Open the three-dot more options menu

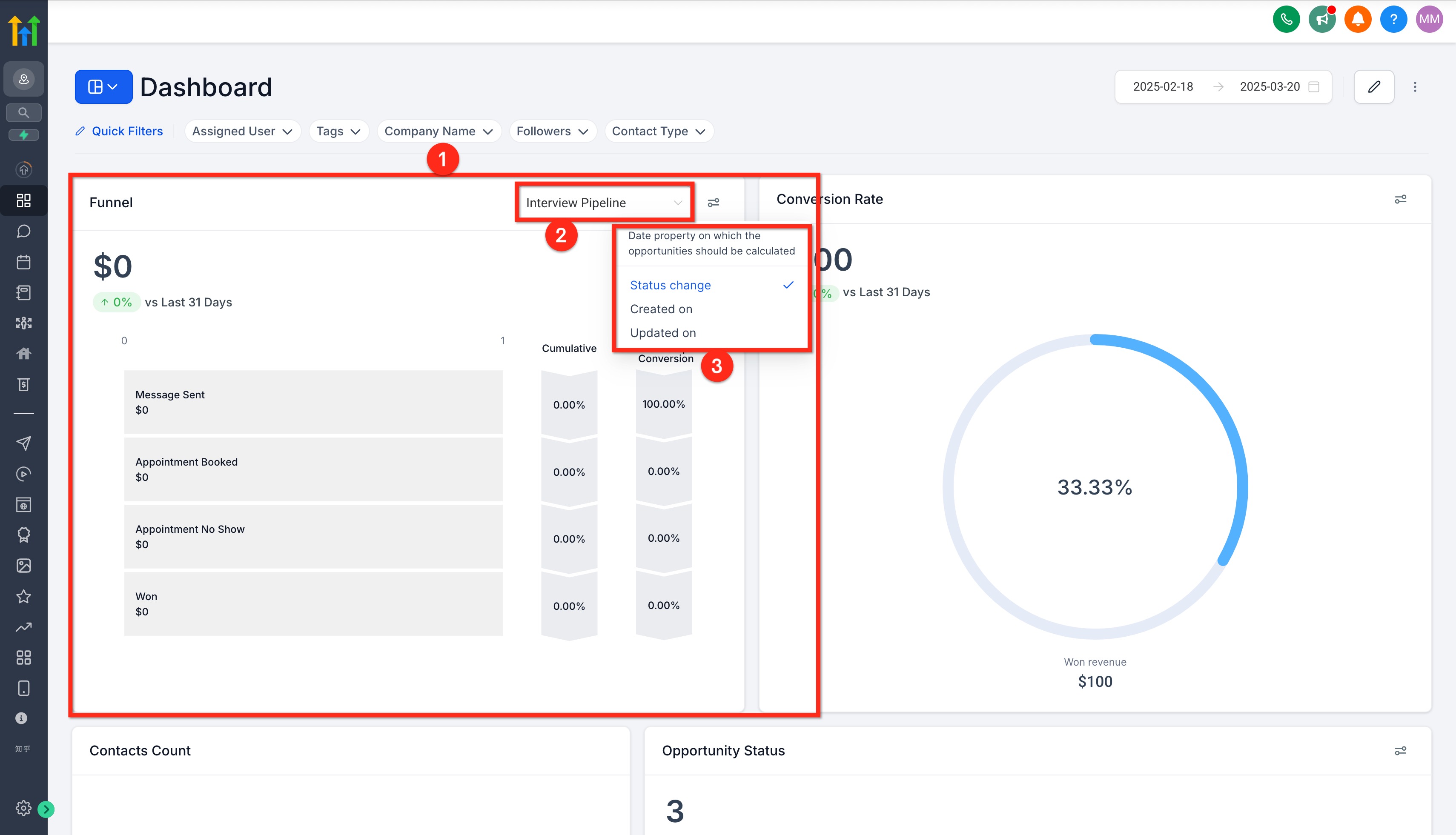[x=1415, y=86]
